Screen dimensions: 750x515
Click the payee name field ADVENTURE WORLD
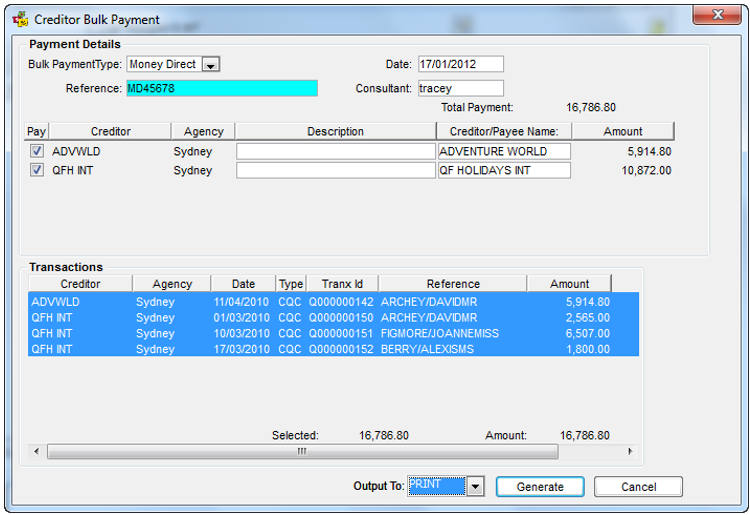504,151
